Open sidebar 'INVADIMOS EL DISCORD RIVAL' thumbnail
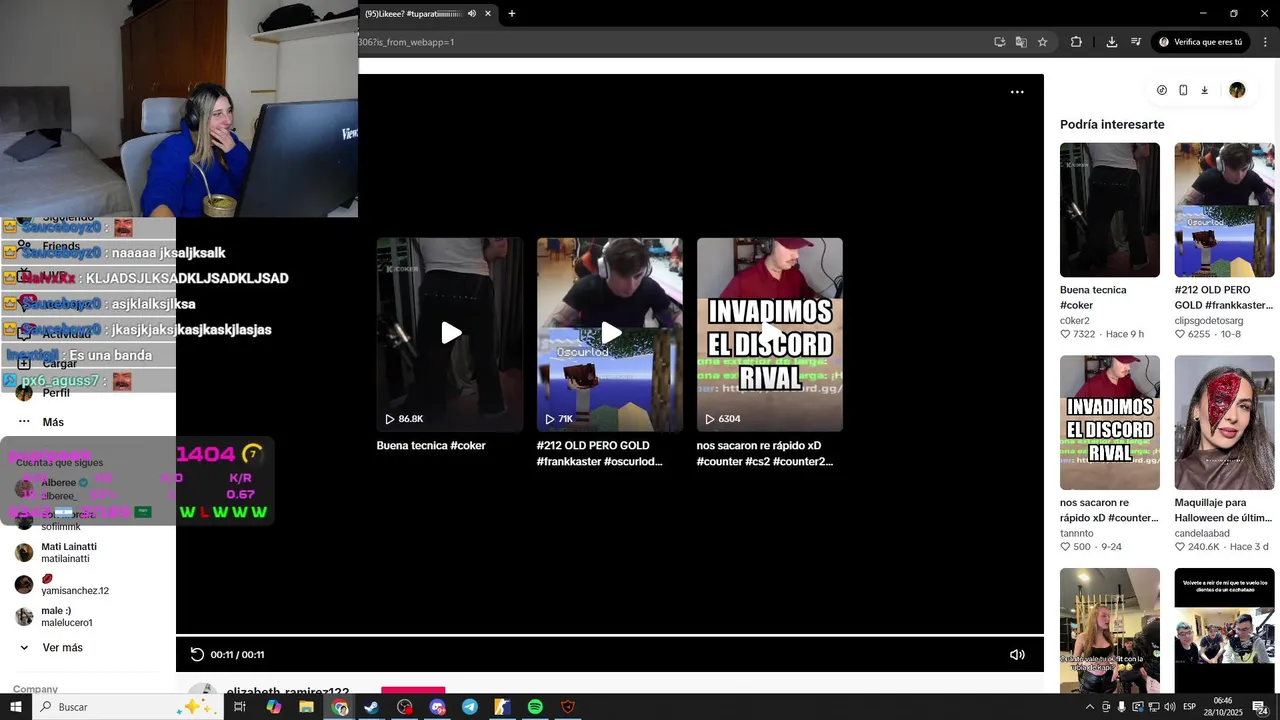The width and height of the screenshot is (1280, 720). pos(1110,422)
